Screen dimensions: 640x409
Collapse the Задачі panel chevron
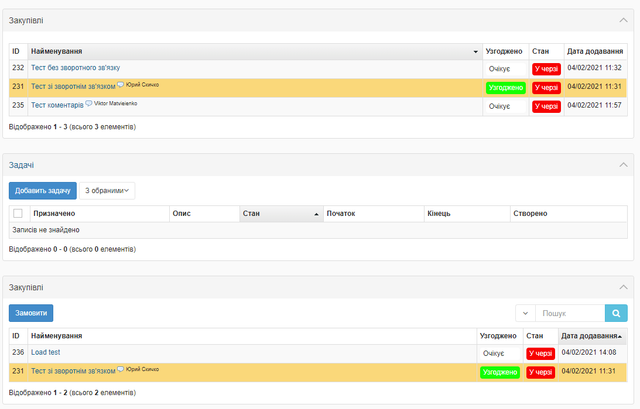click(623, 165)
